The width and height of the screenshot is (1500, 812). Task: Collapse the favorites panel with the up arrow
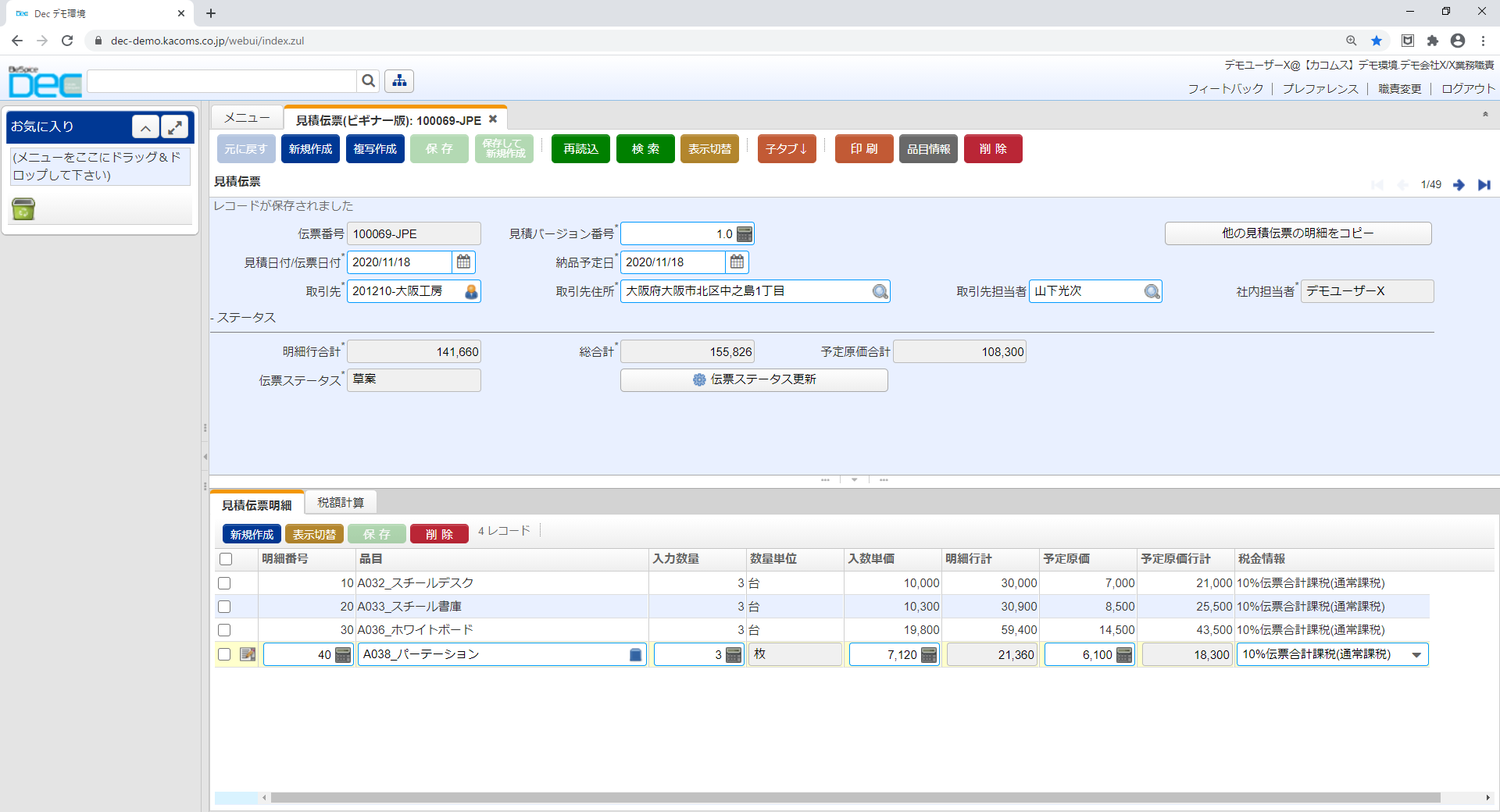click(145, 126)
